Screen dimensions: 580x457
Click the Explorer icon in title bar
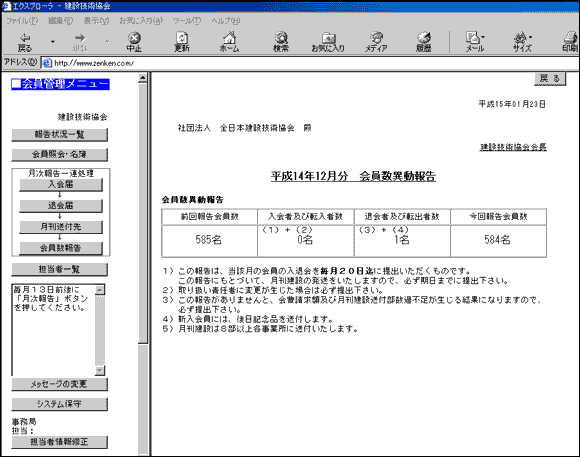click(x=6, y=6)
